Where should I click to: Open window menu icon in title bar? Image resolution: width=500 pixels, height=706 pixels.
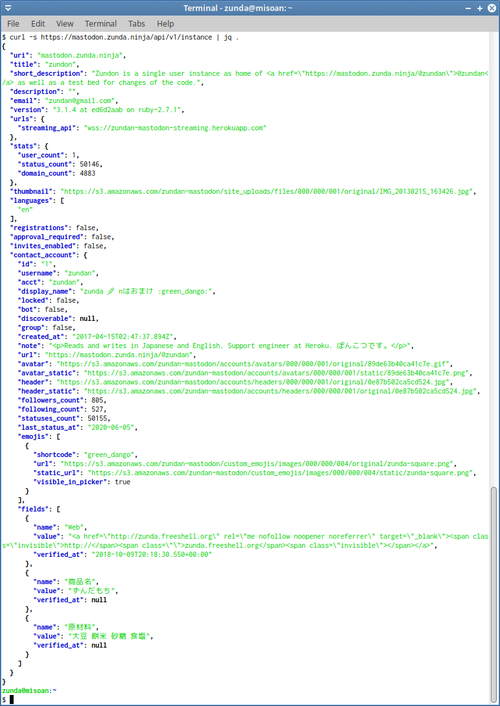pos(8,8)
